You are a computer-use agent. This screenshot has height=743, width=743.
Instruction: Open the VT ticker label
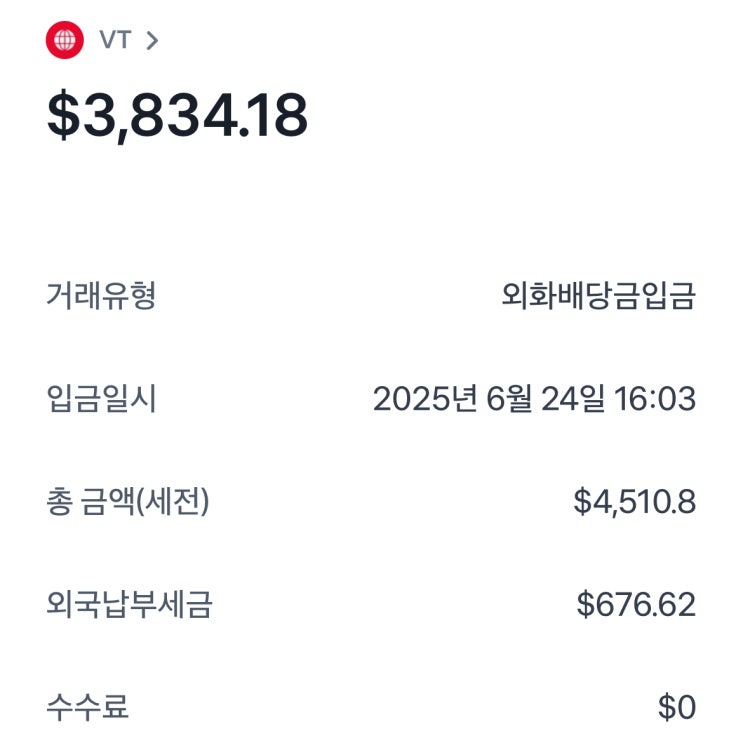point(115,40)
